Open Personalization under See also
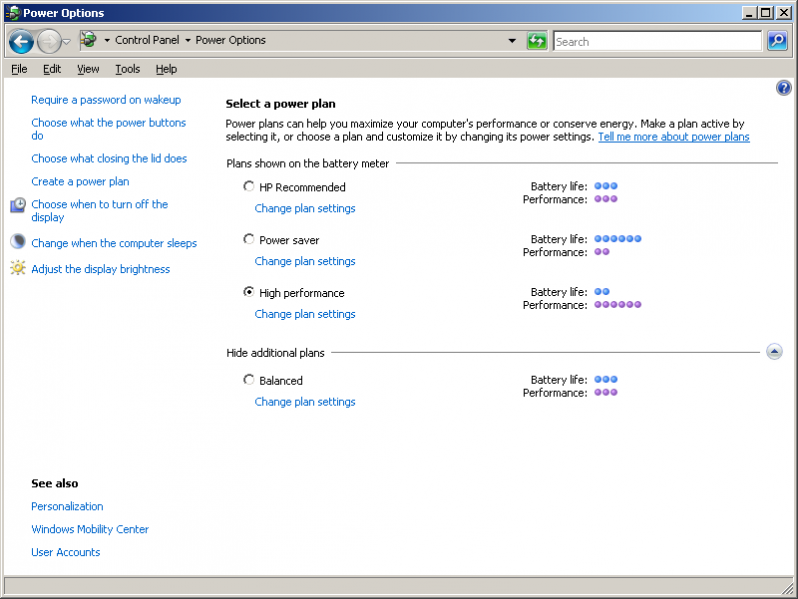This screenshot has height=599, width=798. pos(67,506)
